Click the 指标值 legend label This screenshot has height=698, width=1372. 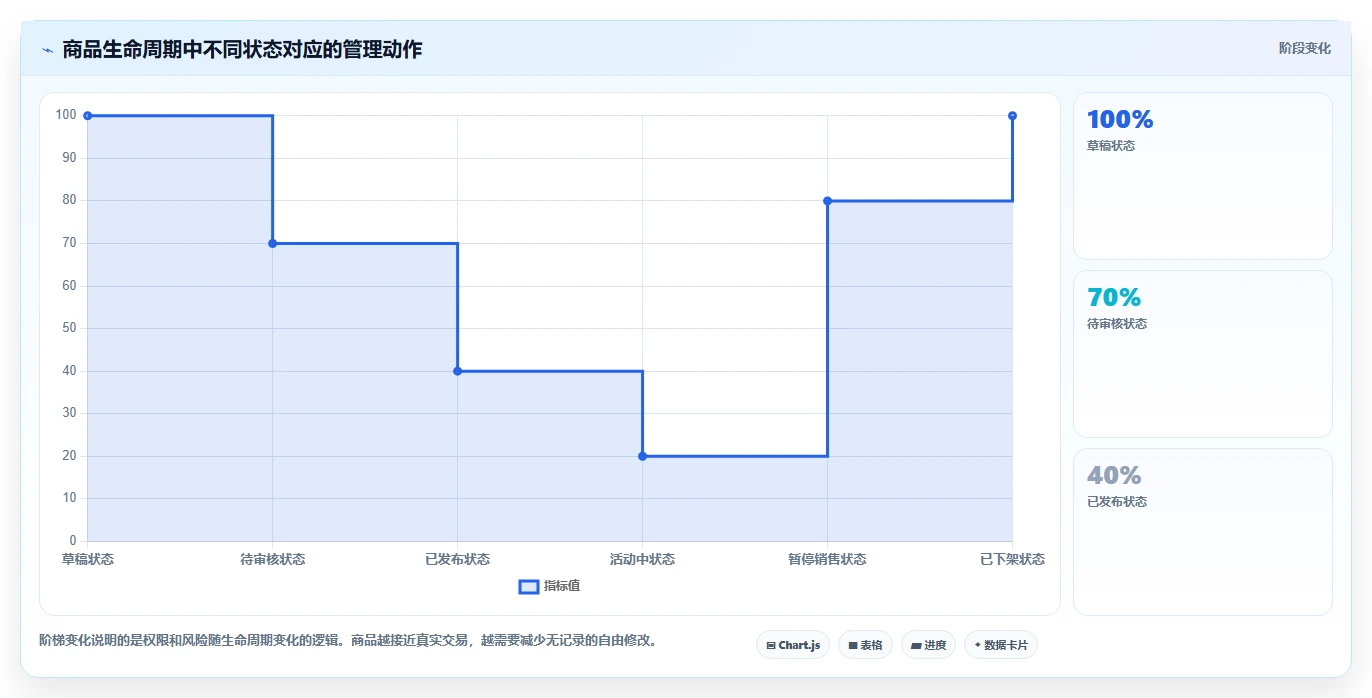[x=562, y=587]
